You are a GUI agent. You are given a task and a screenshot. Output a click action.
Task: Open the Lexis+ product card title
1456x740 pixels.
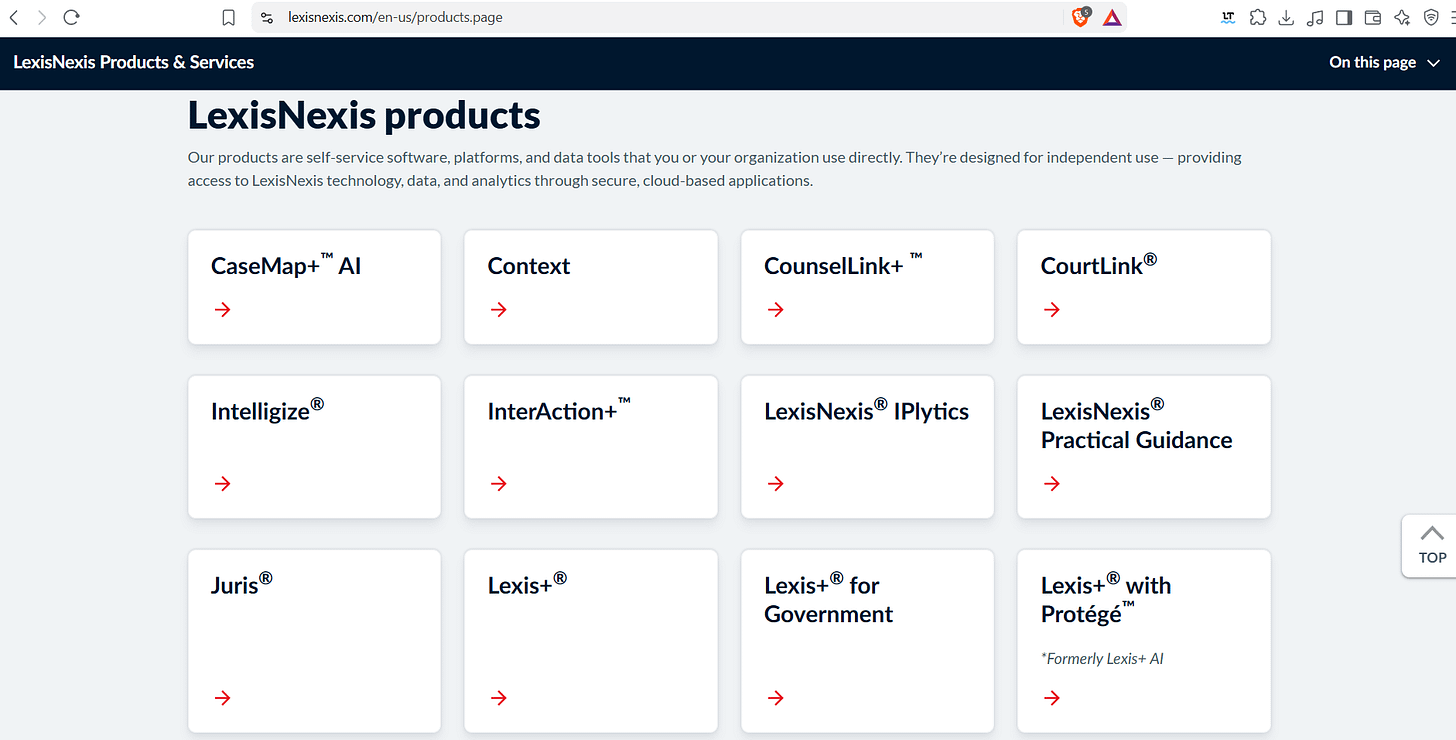pos(527,583)
